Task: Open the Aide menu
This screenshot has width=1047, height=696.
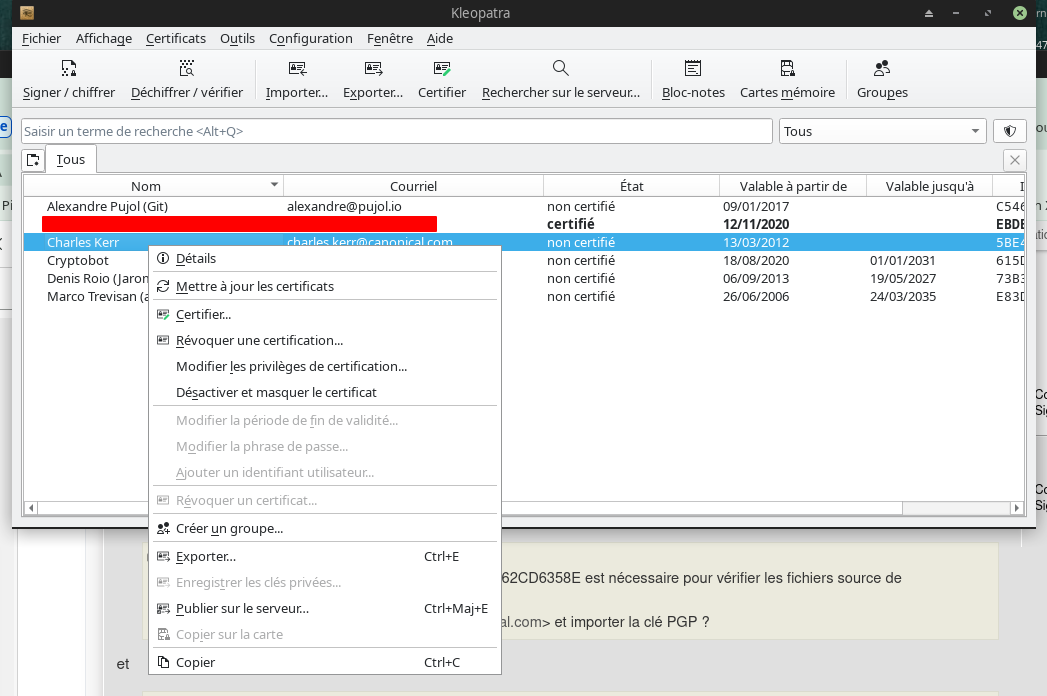Action: [440, 39]
